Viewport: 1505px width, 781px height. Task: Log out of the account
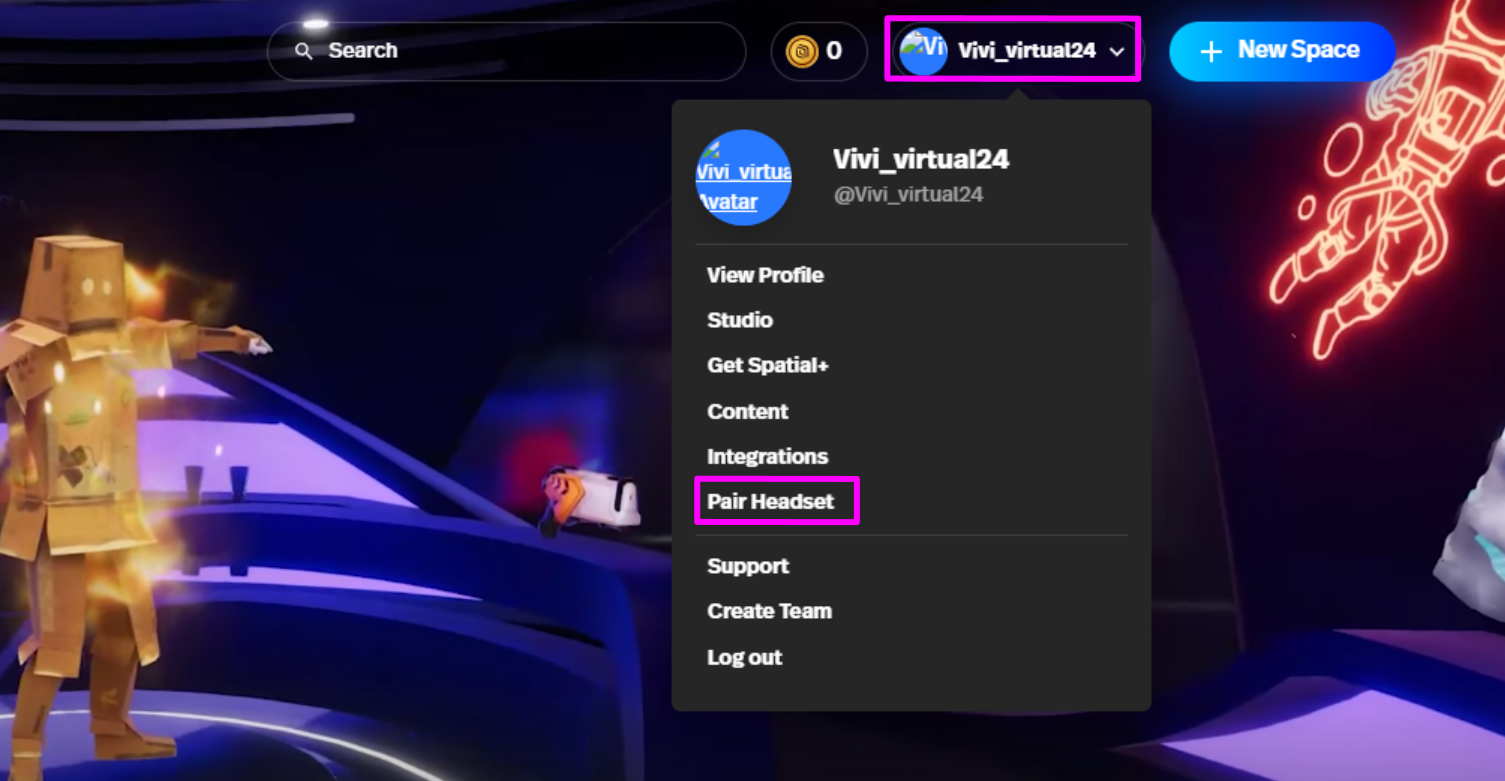[745, 657]
